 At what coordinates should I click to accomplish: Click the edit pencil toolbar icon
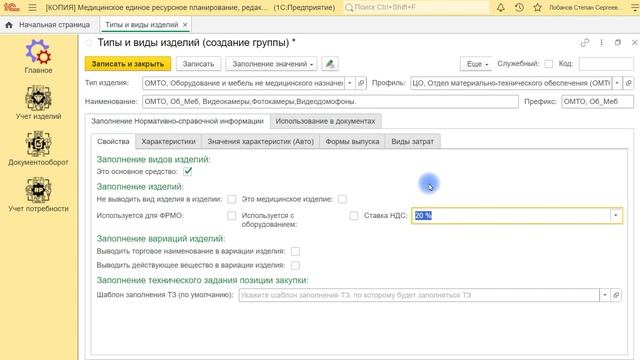(x=330, y=64)
